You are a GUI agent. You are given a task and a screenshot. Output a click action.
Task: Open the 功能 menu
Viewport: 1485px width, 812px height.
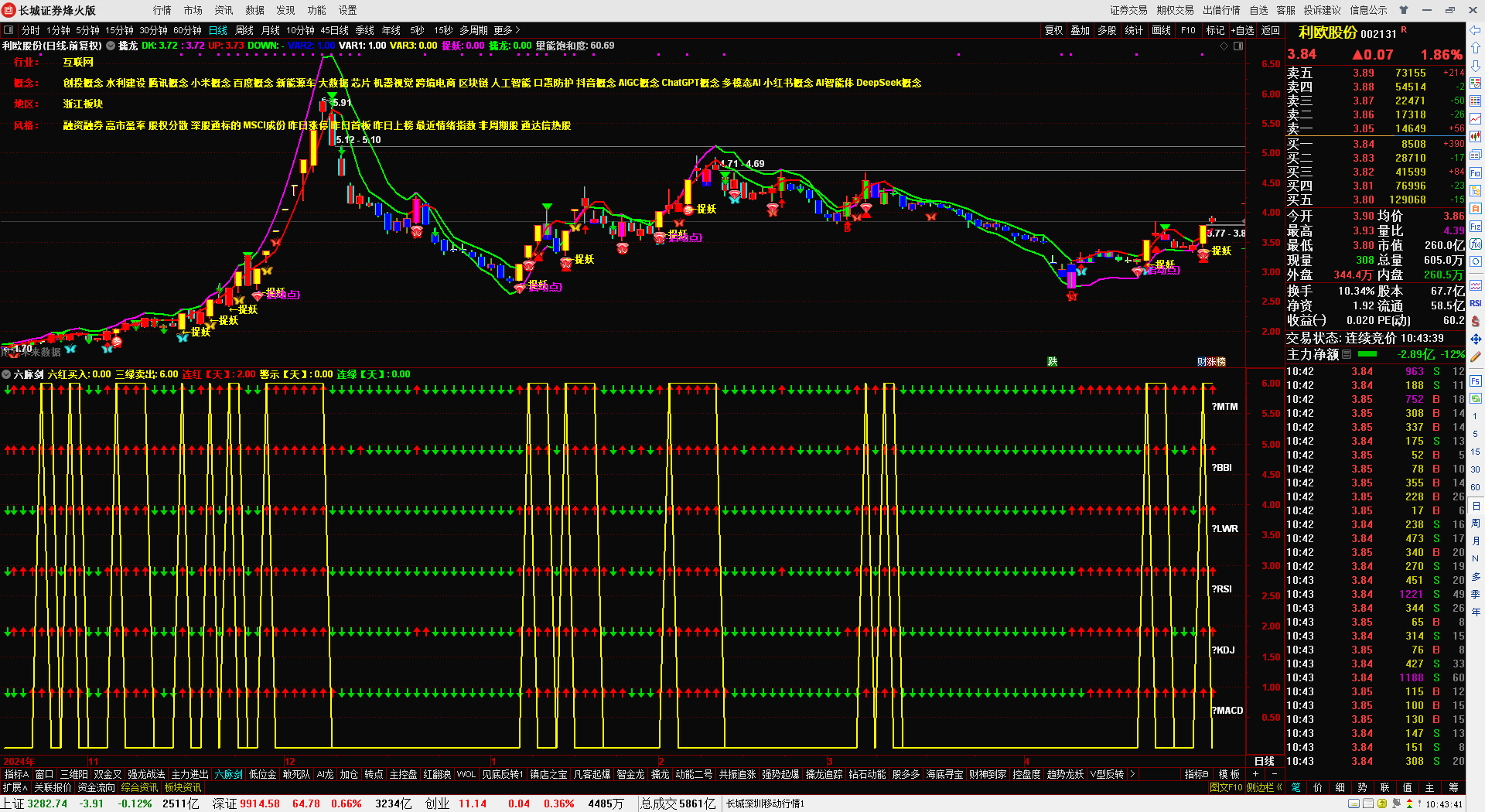(x=316, y=10)
